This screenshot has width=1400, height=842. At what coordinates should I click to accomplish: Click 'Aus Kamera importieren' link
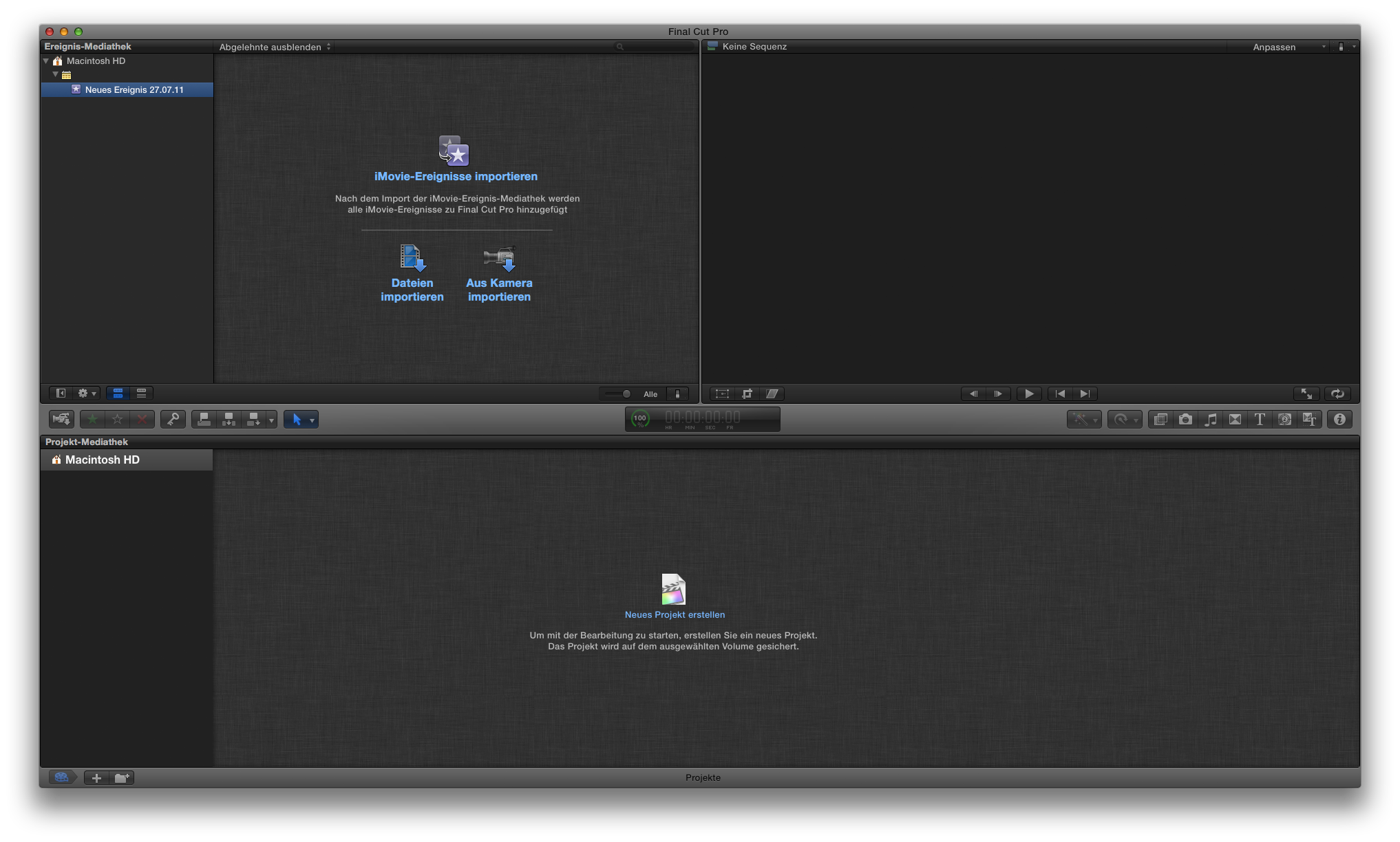pyautogui.click(x=499, y=290)
